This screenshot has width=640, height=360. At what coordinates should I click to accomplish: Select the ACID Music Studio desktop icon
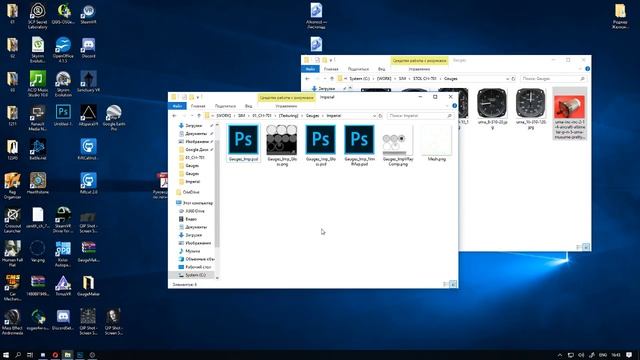click(x=38, y=84)
